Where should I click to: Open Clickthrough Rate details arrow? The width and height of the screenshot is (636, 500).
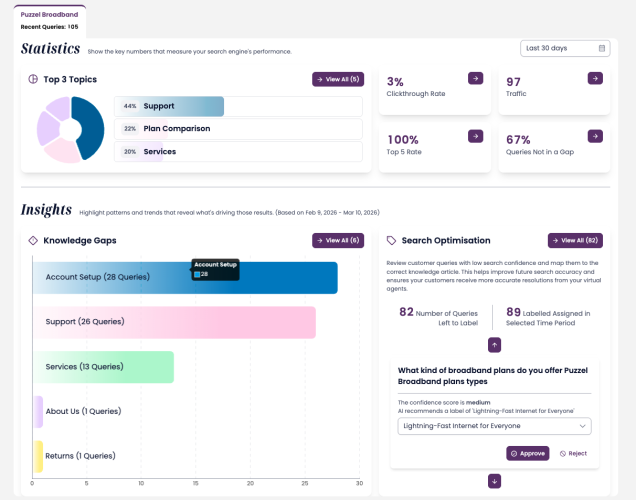click(475, 78)
